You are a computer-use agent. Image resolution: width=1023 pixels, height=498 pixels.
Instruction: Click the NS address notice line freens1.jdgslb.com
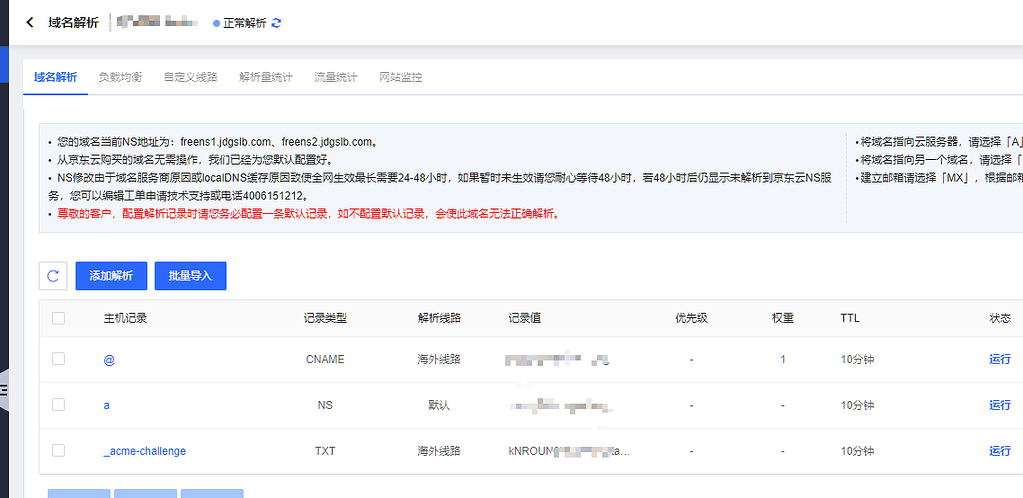(218, 142)
